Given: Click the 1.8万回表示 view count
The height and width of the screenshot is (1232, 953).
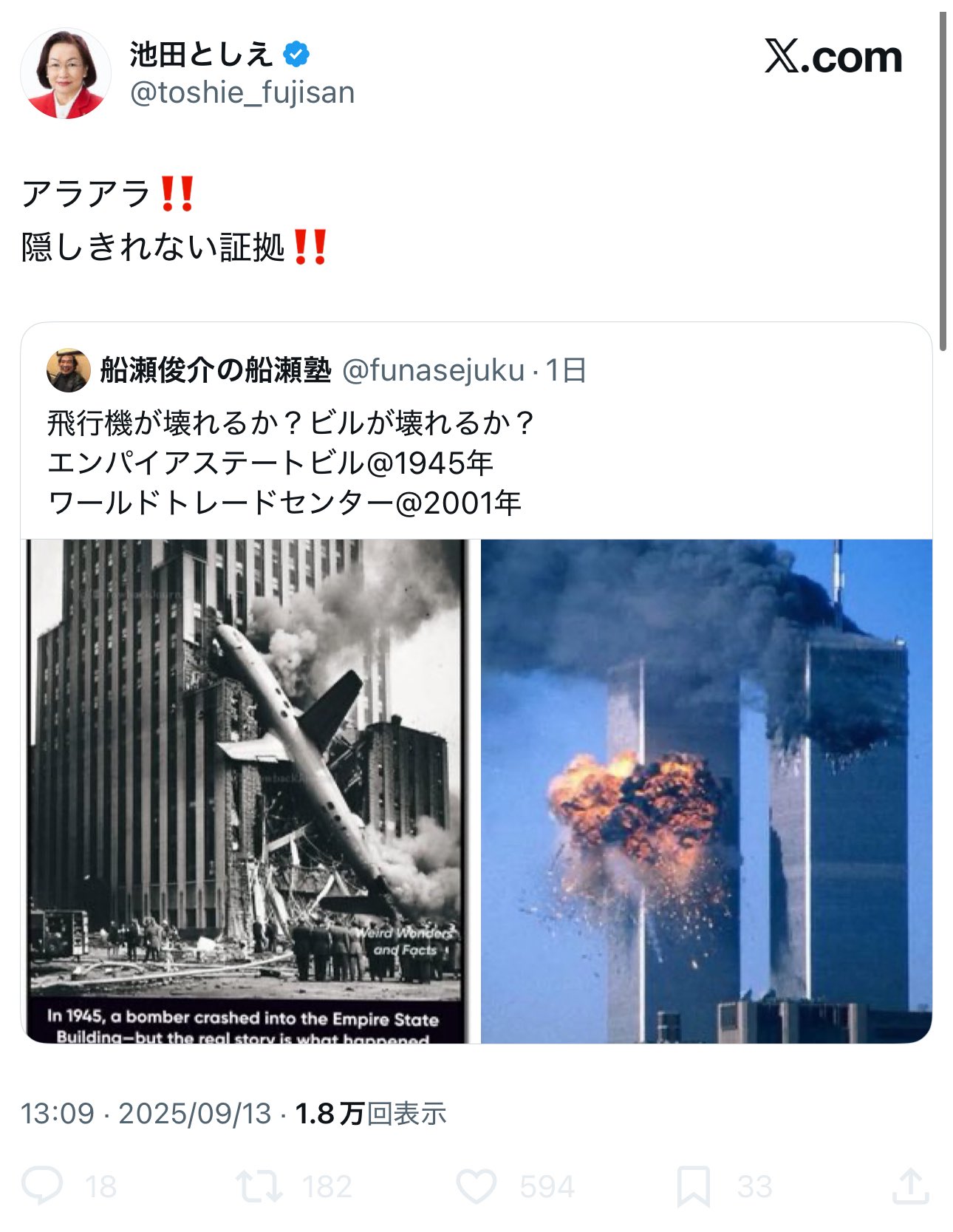Looking at the screenshot, I should click(371, 1113).
